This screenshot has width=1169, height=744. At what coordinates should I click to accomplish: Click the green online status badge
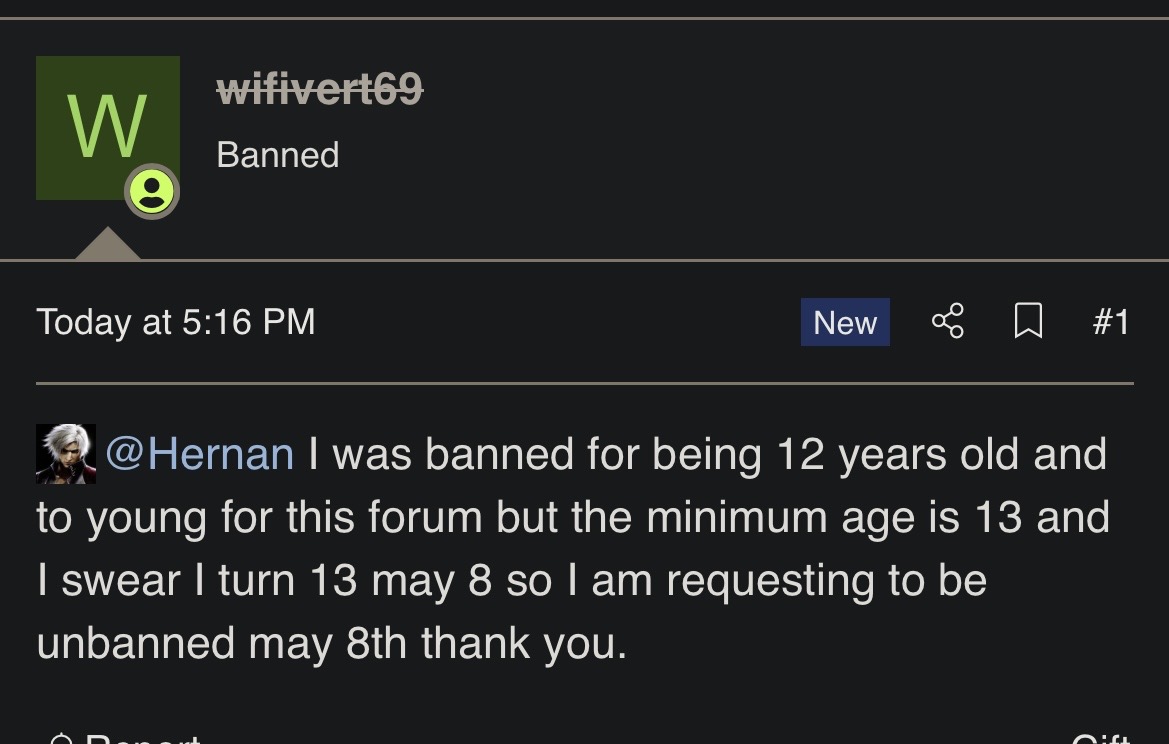[x=152, y=191]
